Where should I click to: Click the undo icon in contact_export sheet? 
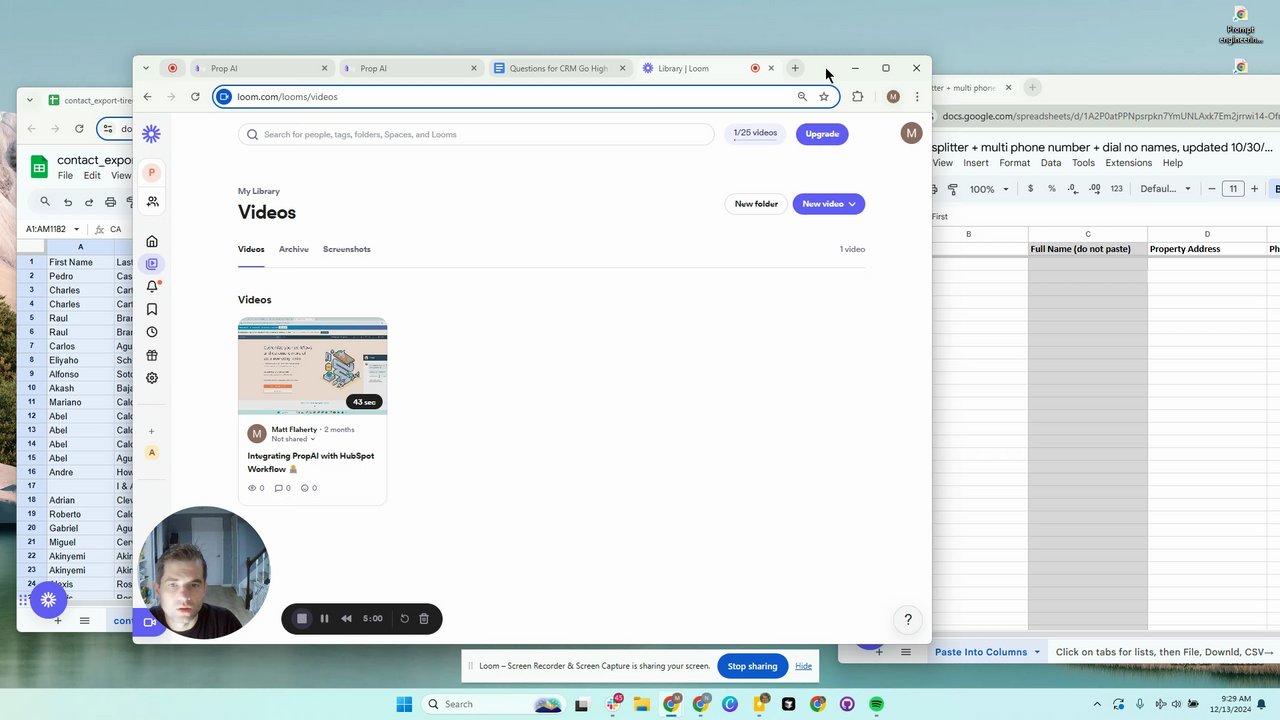click(68, 202)
